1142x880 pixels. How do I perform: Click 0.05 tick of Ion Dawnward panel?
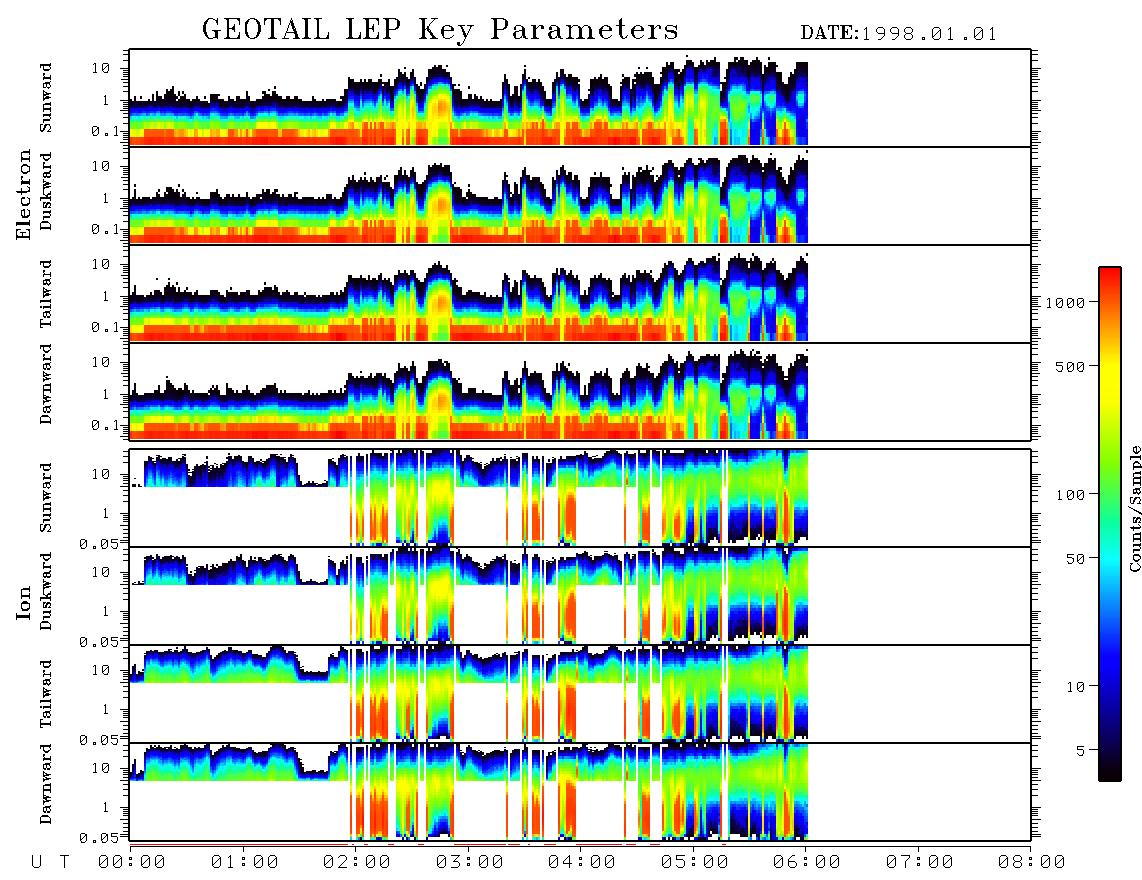pyautogui.click(x=98, y=838)
